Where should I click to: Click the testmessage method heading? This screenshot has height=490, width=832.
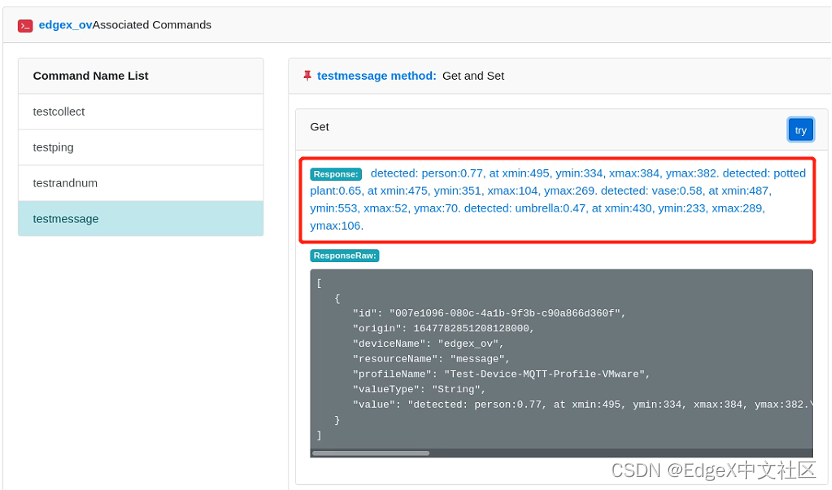point(377,76)
